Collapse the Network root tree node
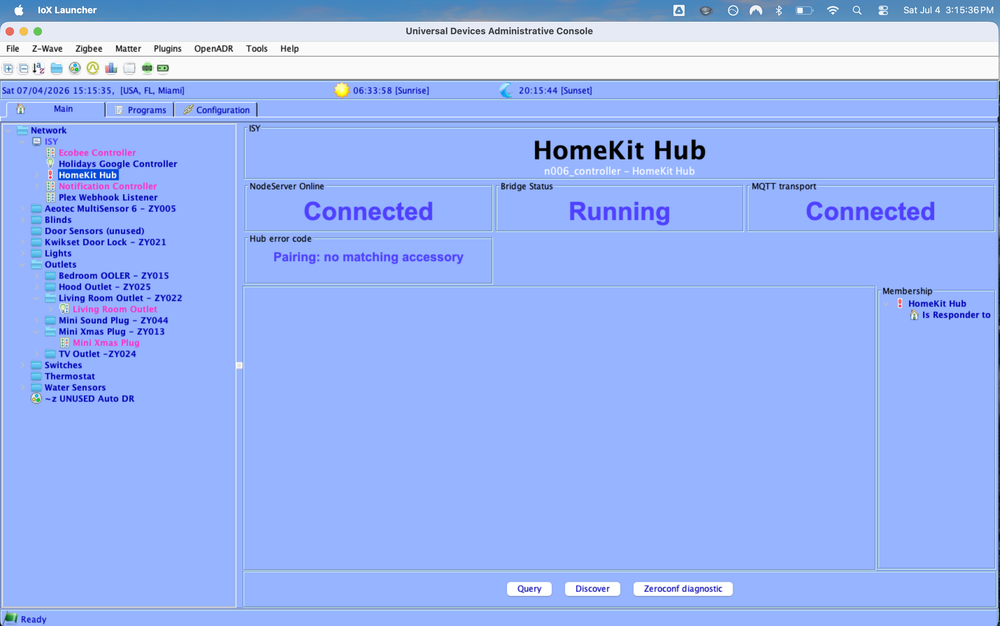This screenshot has width=1000, height=626. [x=9, y=131]
